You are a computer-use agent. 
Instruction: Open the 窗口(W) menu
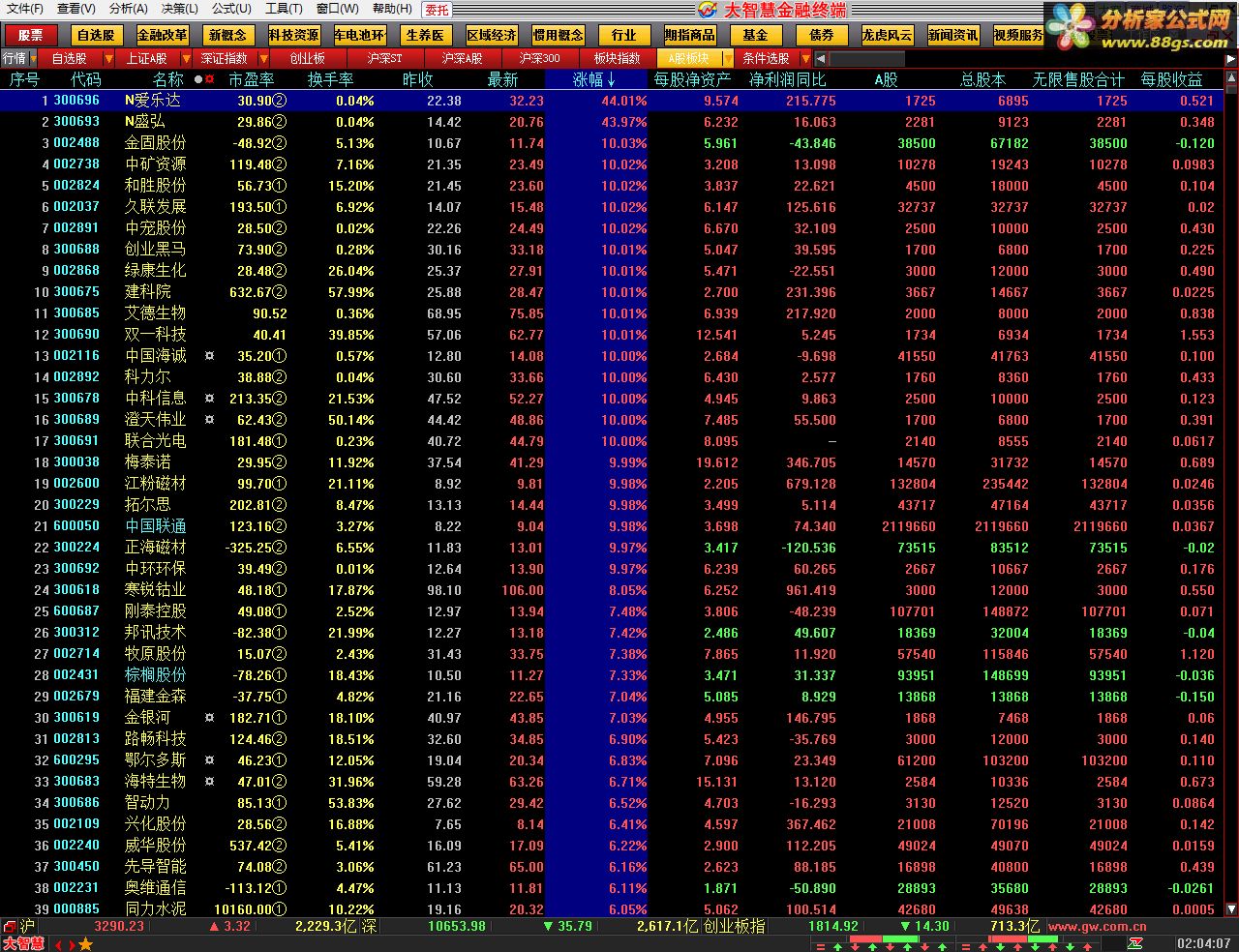tap(337, 9)
